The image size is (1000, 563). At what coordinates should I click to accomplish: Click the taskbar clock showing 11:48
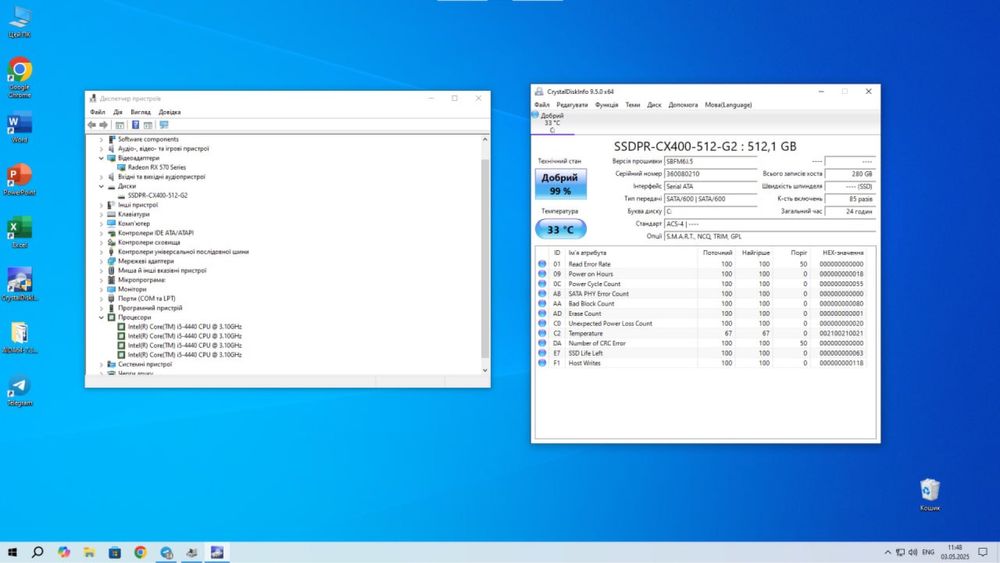(955, 552)
